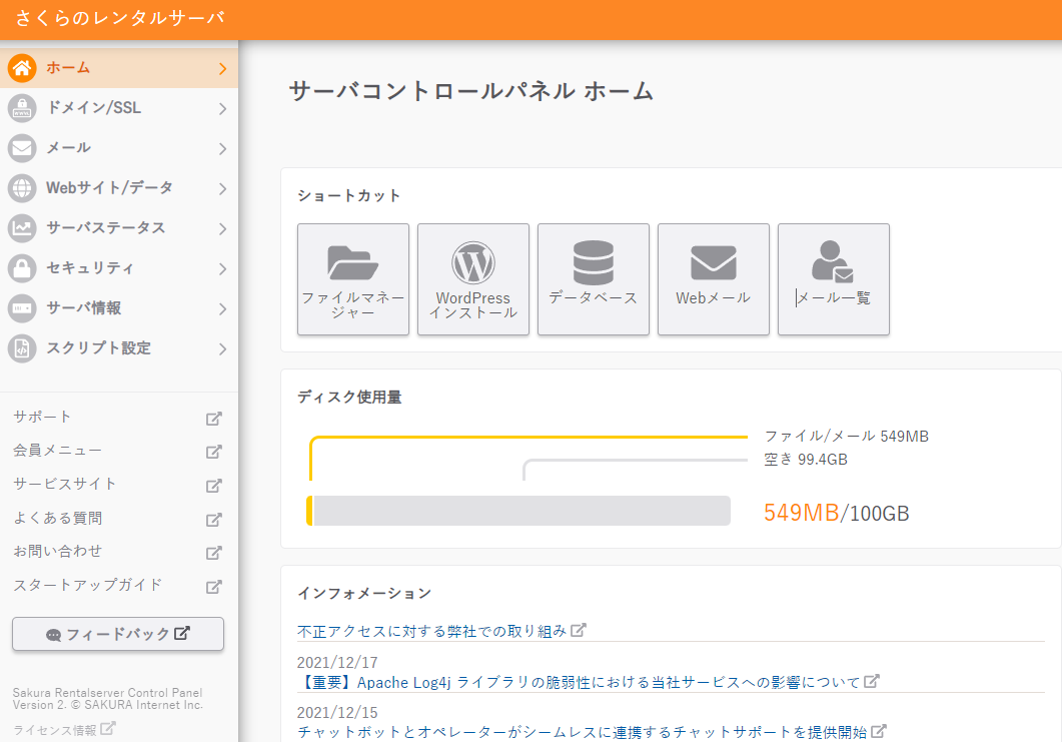Click external link icon beside スタートアップガイド
1062x742 pixels.
pos(214,586)
